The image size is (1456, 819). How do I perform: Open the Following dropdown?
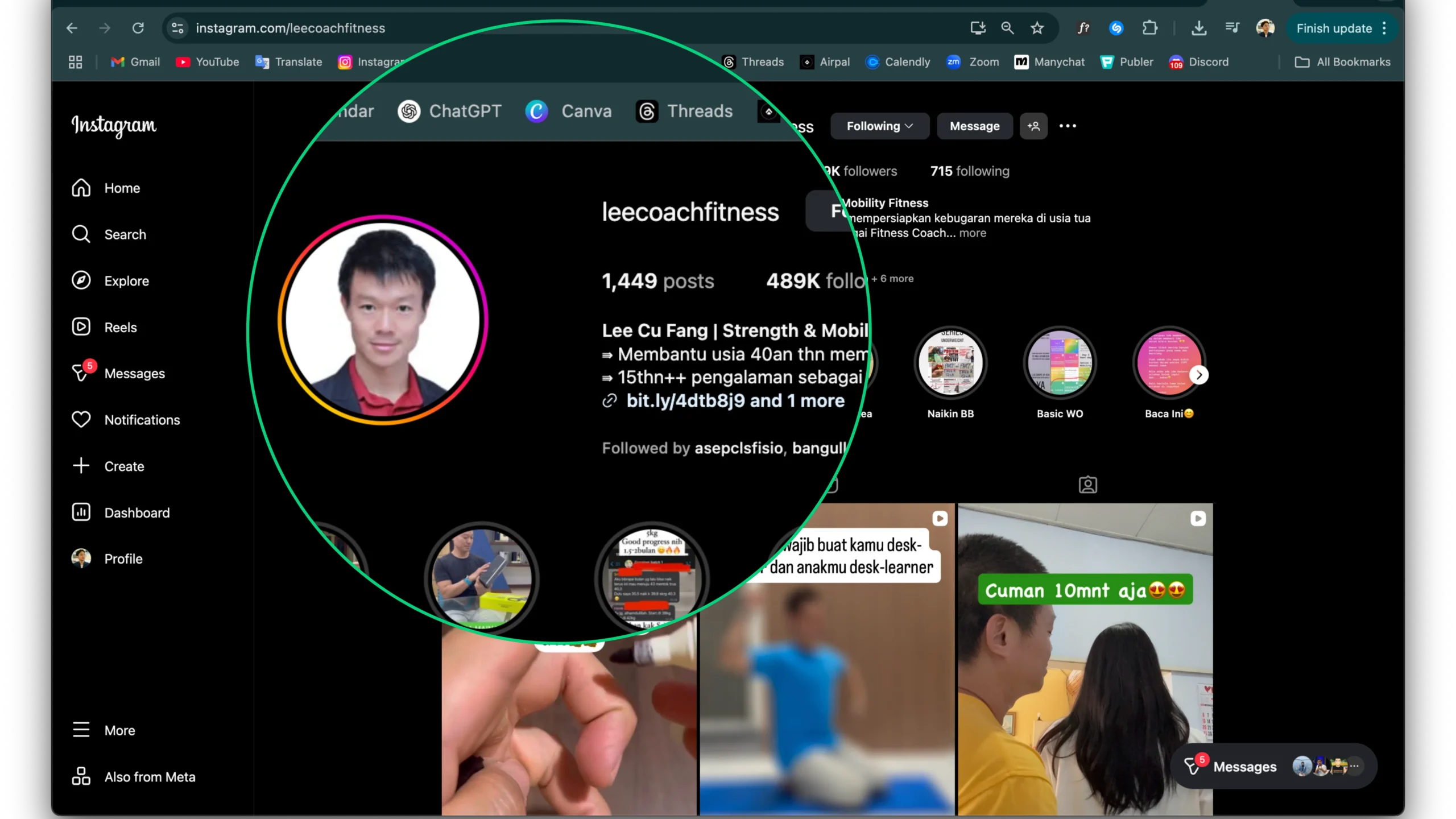pyautogui.click(x=879, y=126)
